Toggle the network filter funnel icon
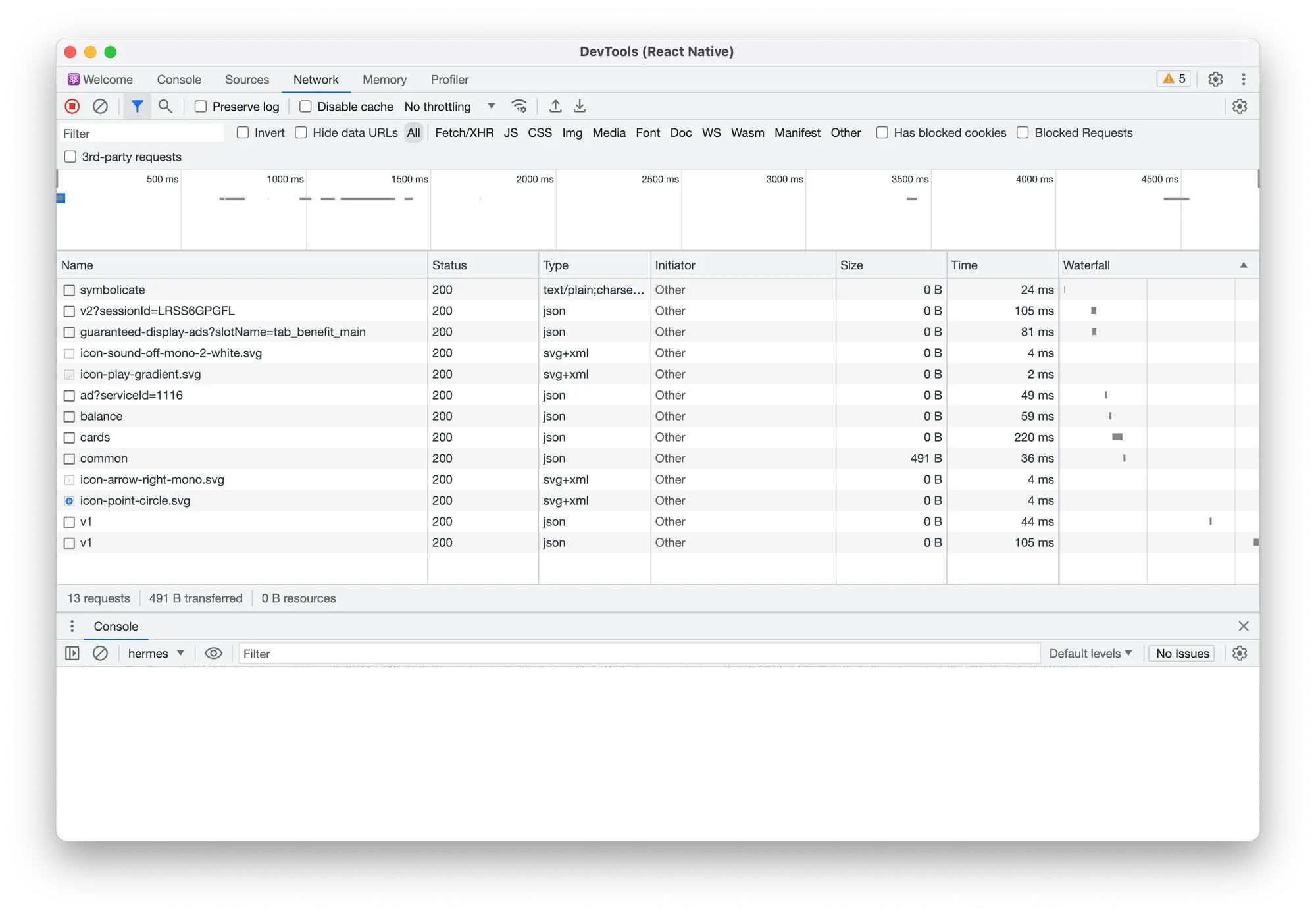Image resolution: width=1316 pixels, height=915 pixels. 137,106
